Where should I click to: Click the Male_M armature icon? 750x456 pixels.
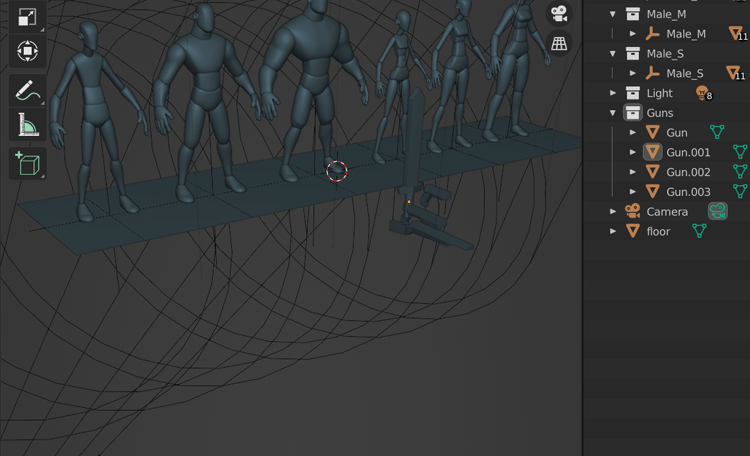point(652,34)
